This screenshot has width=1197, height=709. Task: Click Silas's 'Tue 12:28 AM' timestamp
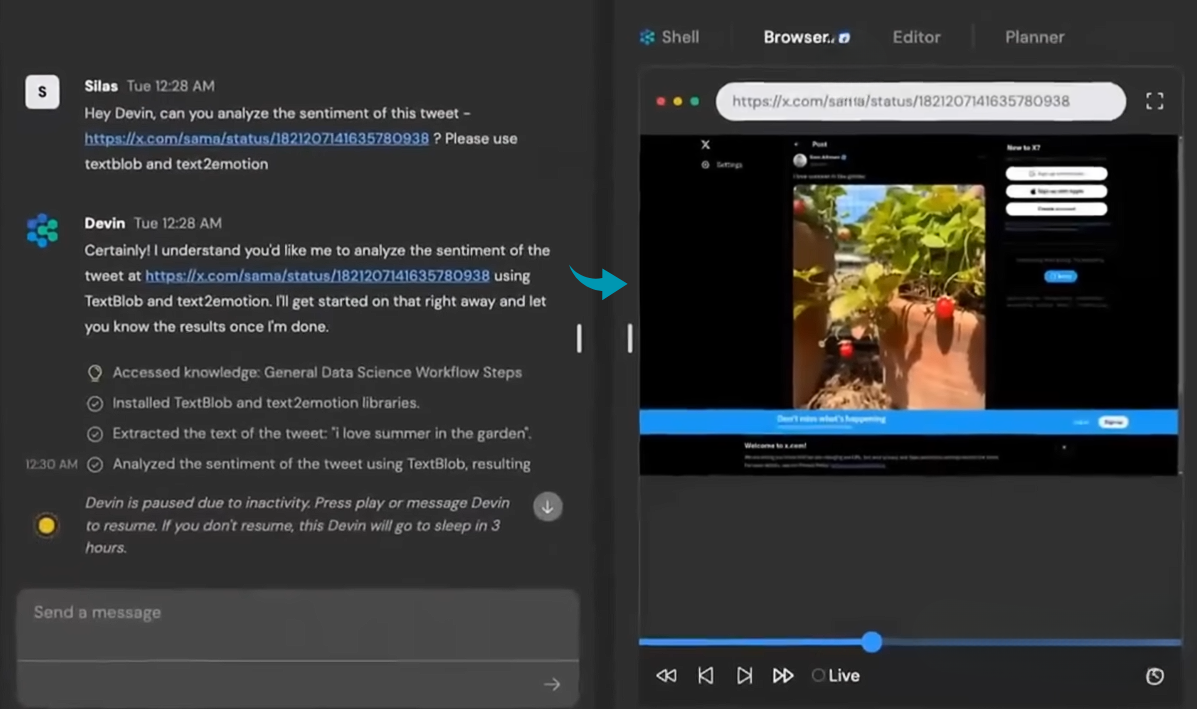point(170,86)
